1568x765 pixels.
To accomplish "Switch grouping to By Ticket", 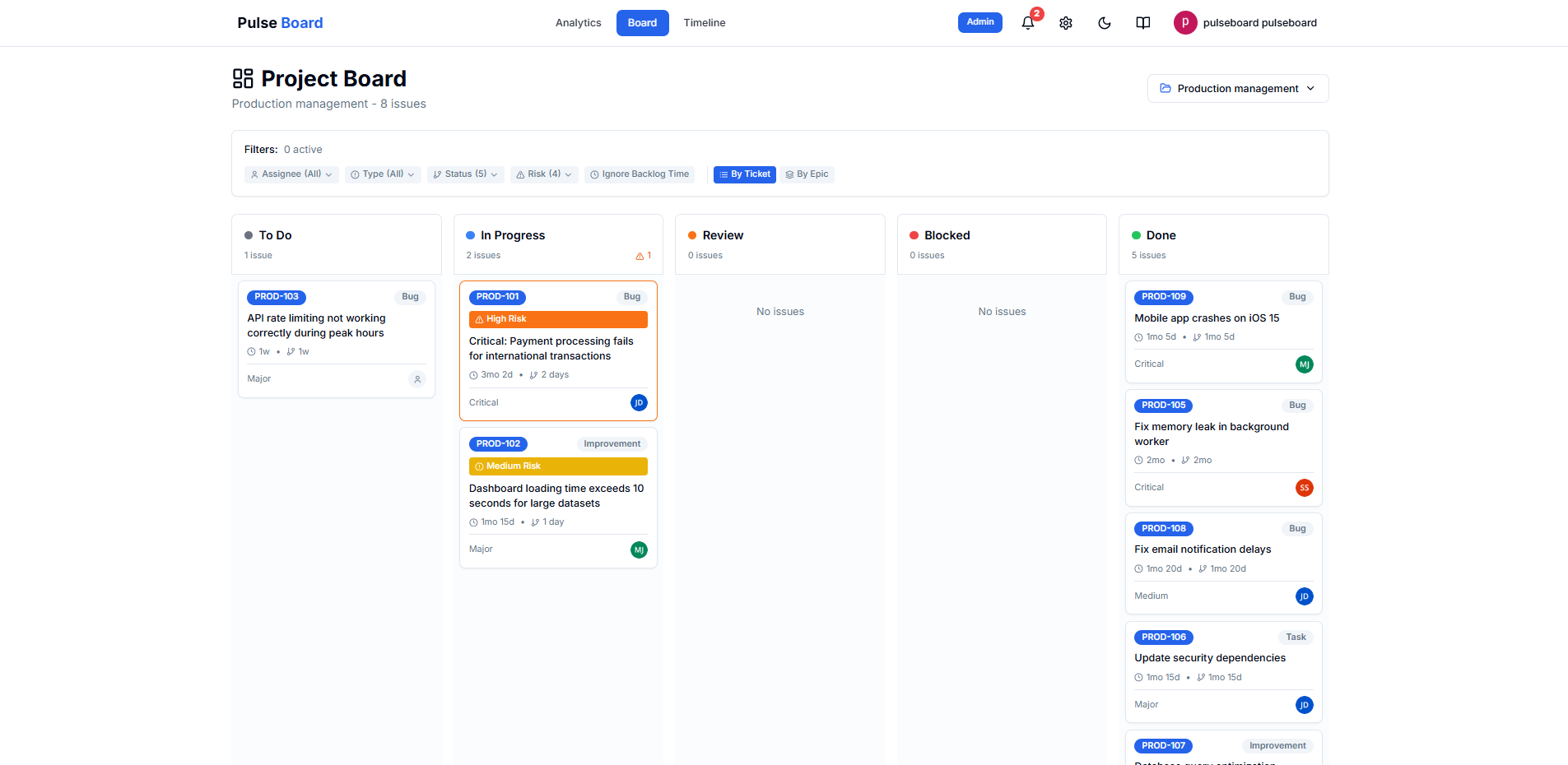I will [x=744, y=174].
